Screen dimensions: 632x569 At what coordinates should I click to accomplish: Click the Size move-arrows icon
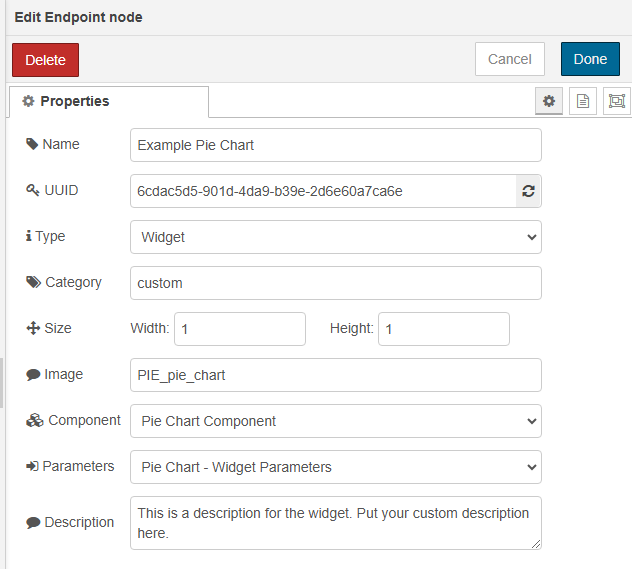[33, 328]
